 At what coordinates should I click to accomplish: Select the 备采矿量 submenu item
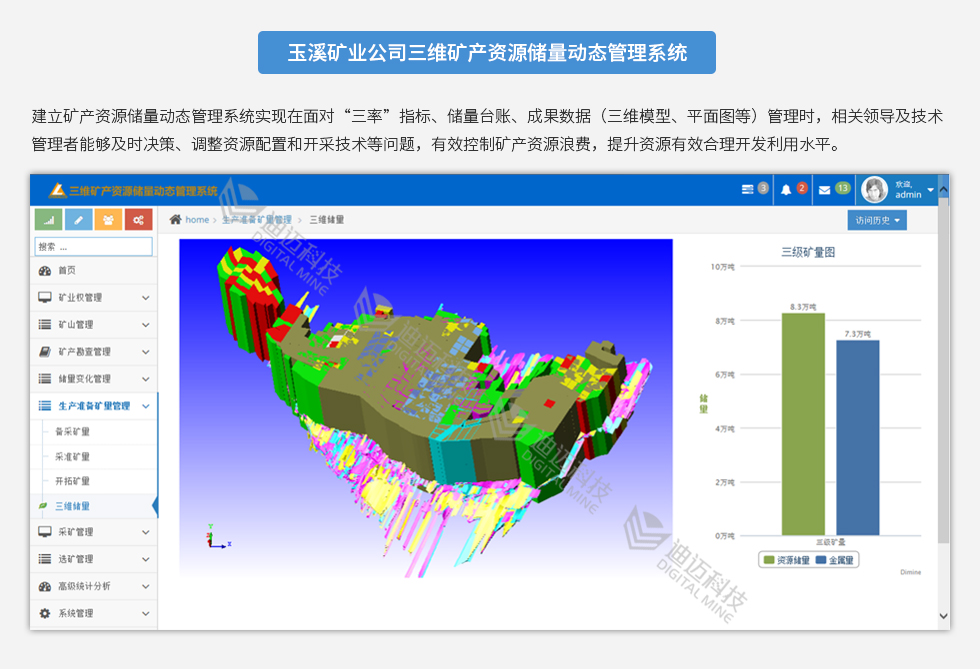pyautogui.click(x=72, y=432)
